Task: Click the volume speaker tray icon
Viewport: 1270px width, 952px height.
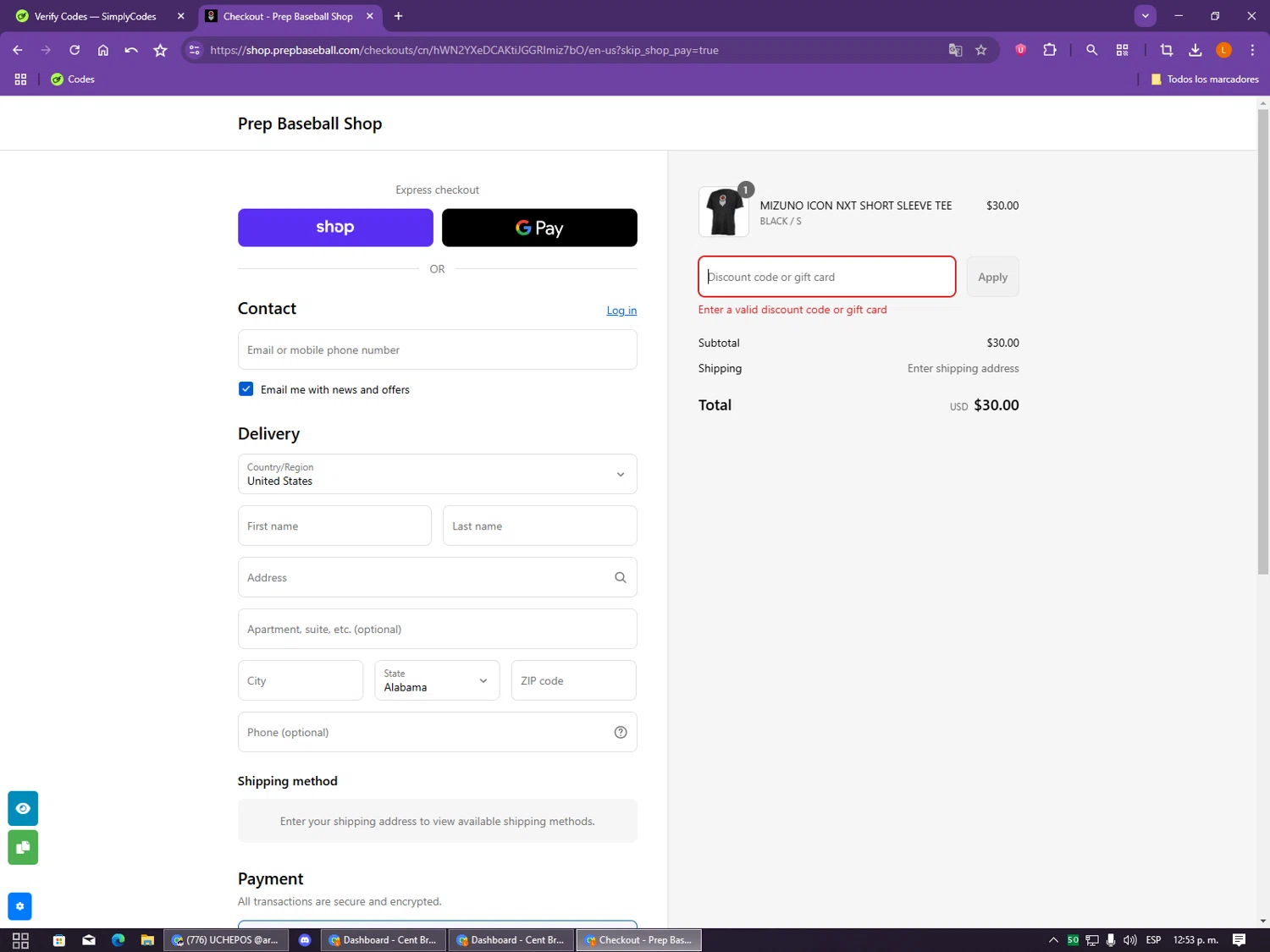Action: pos(1130,940)
